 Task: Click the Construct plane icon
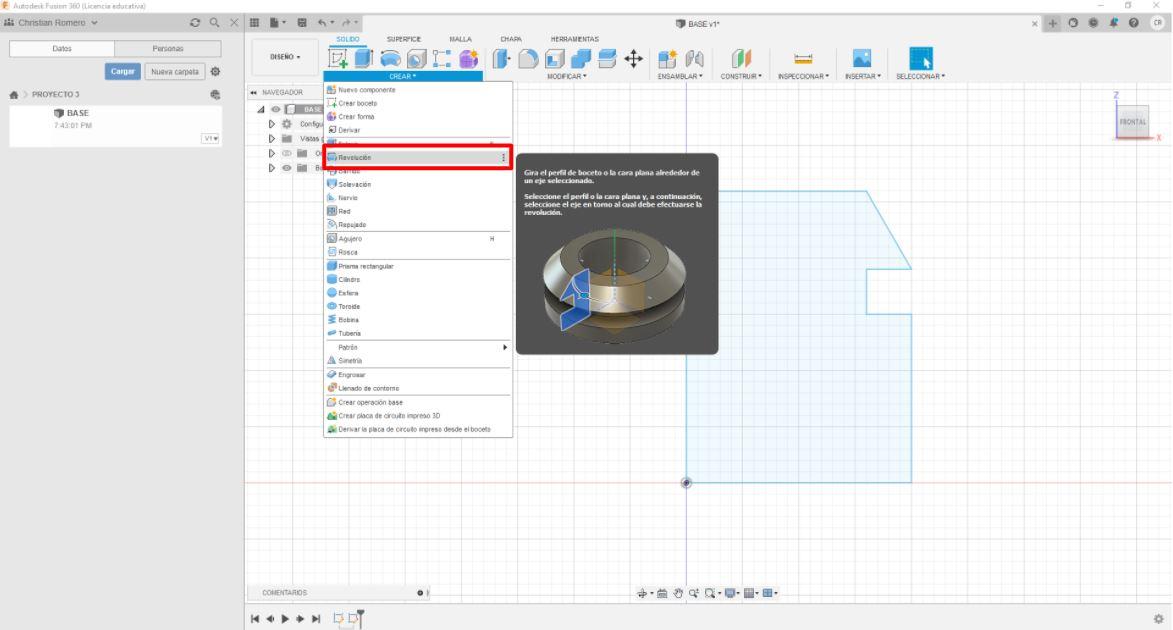[x=741, y=58]
